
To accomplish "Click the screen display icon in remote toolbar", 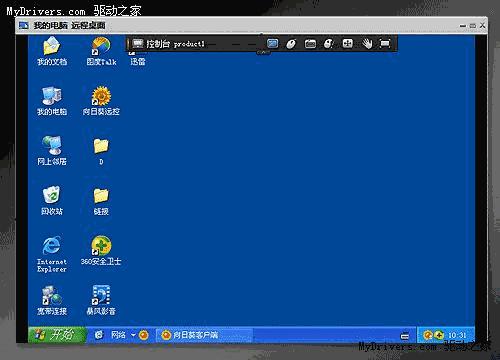I will coord(273,44).
